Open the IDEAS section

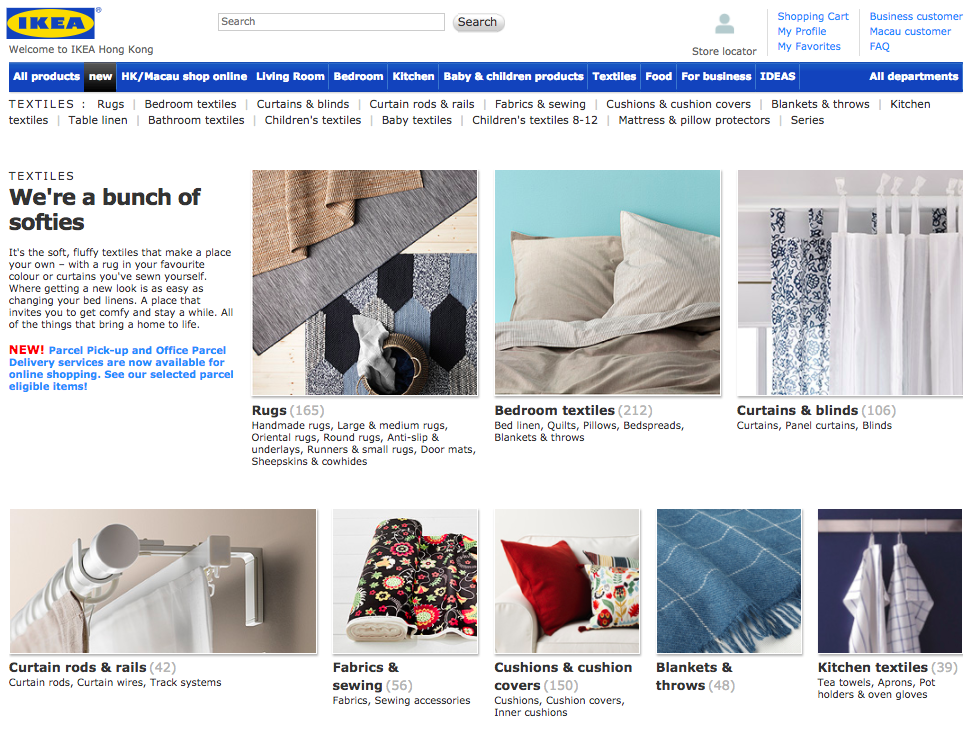[777, 76]
